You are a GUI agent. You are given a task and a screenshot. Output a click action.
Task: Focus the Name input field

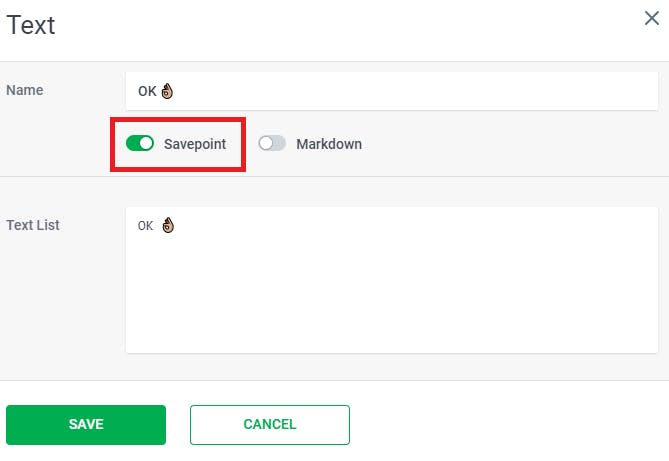click(392, 91)
